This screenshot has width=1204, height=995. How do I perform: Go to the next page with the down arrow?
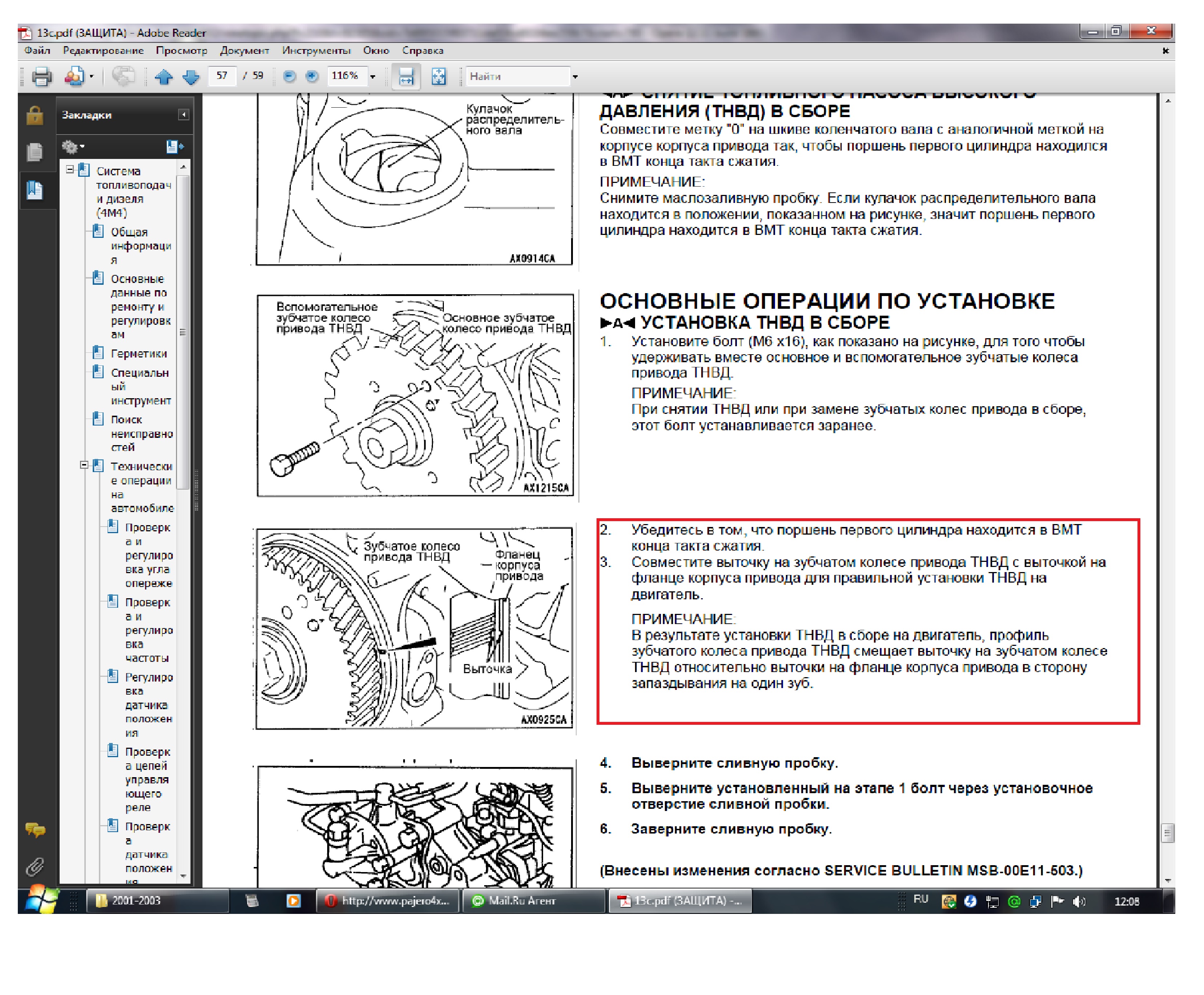point(191,76)
